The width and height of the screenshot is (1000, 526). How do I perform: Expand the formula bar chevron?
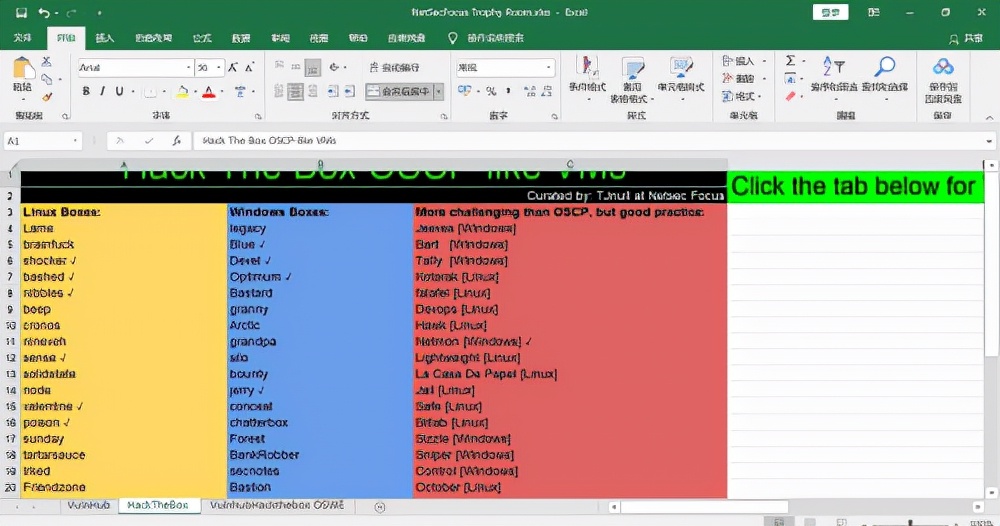coord(989,141)
